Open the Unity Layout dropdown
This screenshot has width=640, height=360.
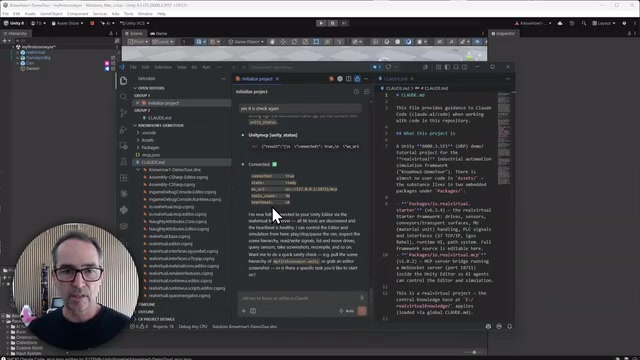click(x=604, y=23)
